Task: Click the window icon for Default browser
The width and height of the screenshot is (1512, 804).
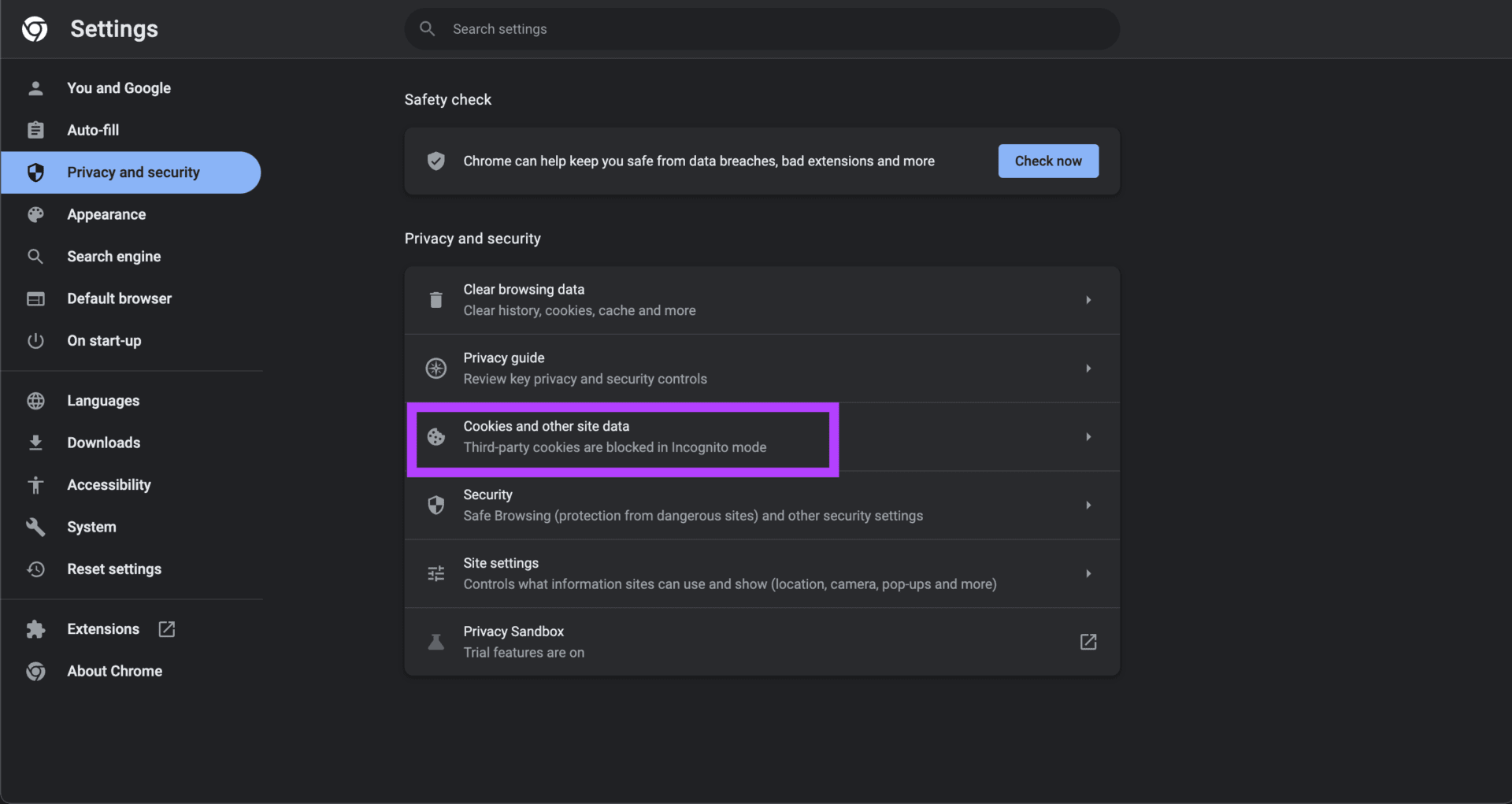Action: click(35, 298)
